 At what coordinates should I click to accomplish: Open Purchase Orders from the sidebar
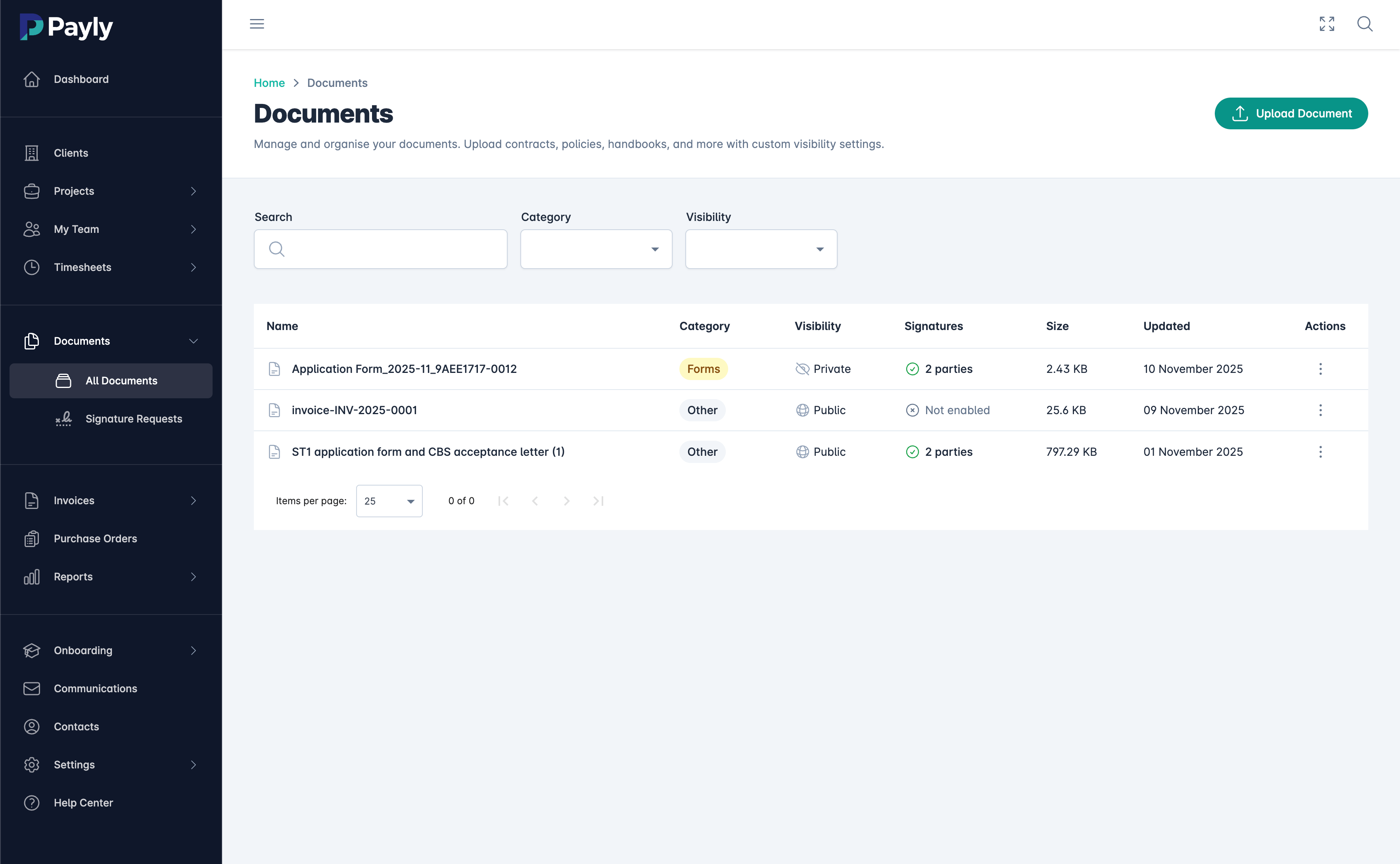pos(95,538)
